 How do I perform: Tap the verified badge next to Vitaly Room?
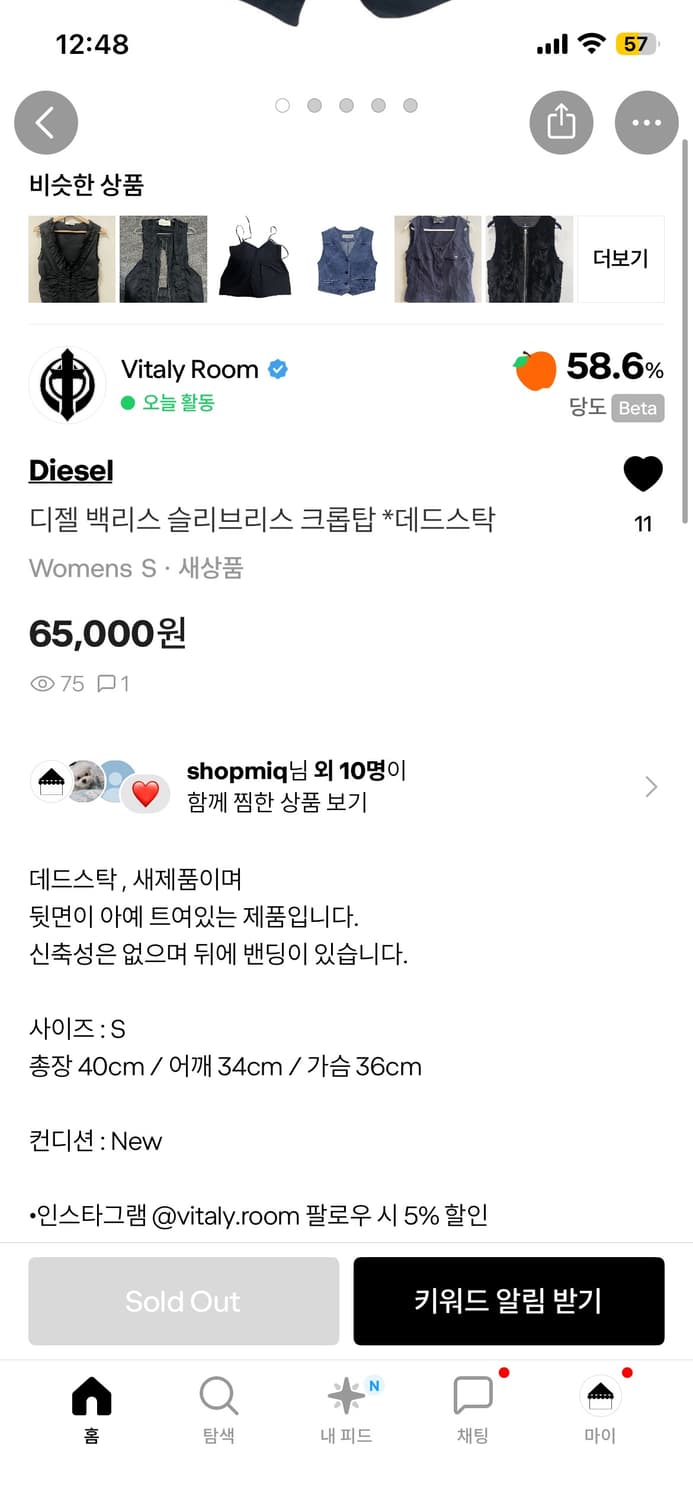(277, 369)
